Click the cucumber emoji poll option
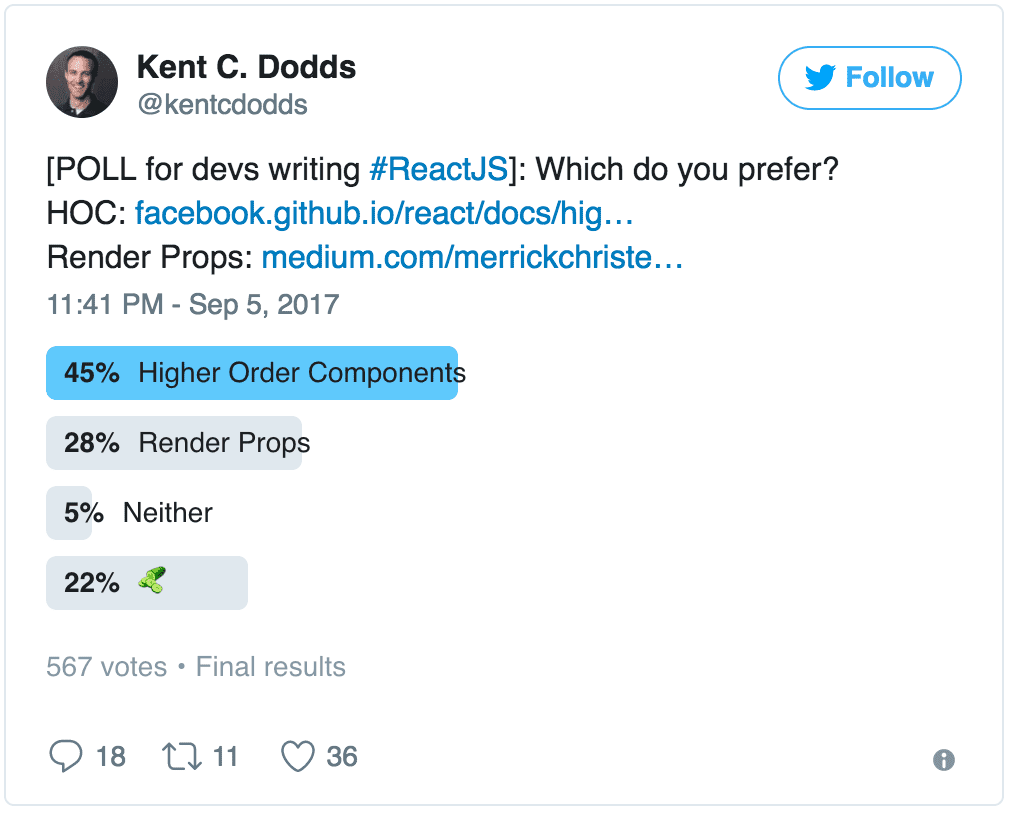This screenshot has height=814, width=1010. coord(152,581)
